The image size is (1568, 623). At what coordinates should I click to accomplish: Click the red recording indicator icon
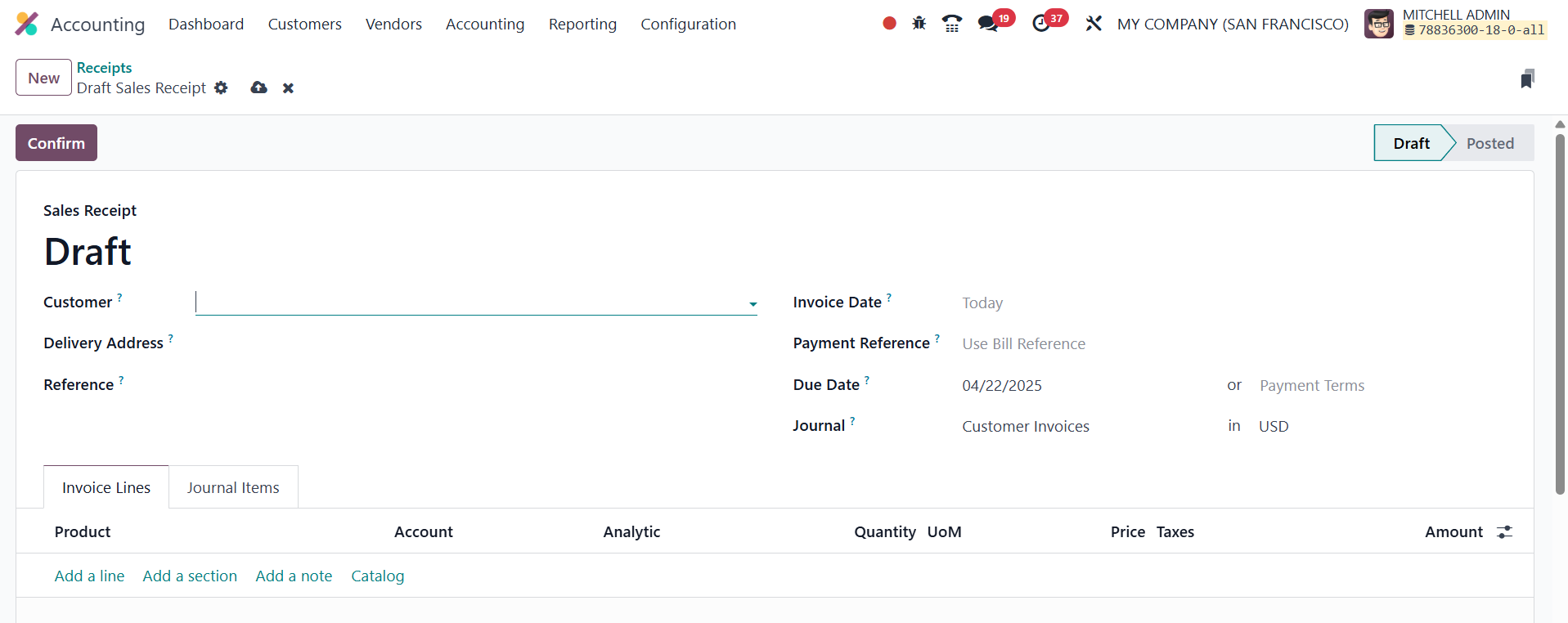click(x=889, y=24)
